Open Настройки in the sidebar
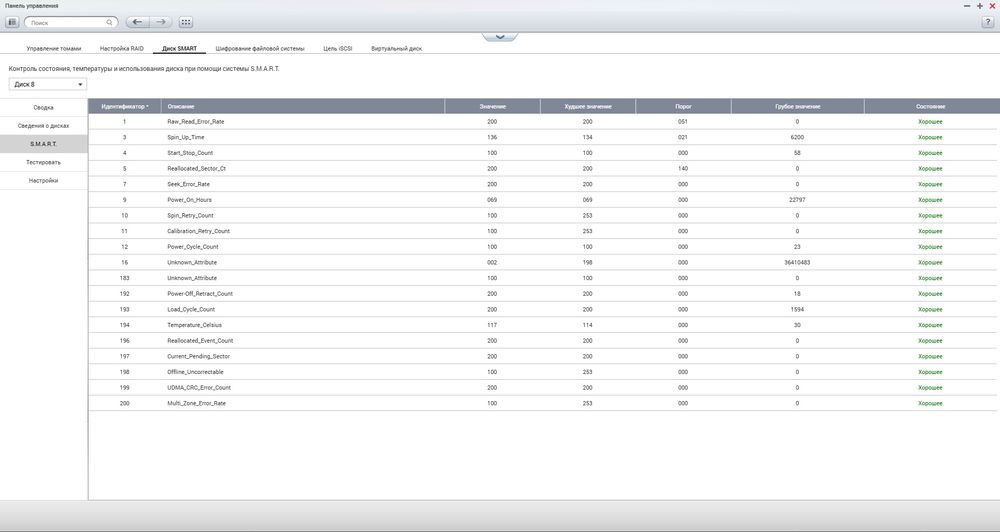 click(43, 181)
